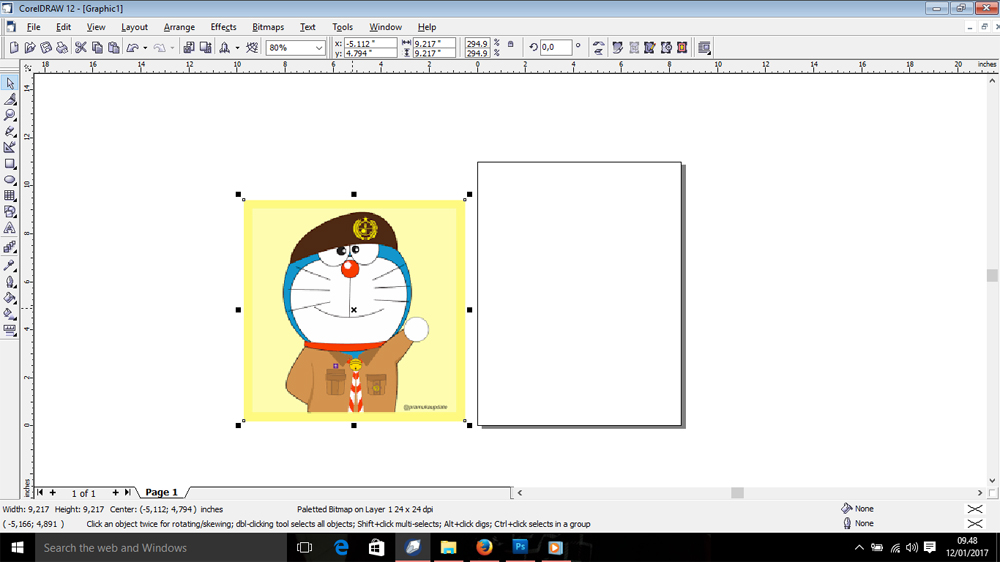This screenshot has height=562, width=1000.
Task: Click the Photoshop taskbar icon
Action: [520, 547]
